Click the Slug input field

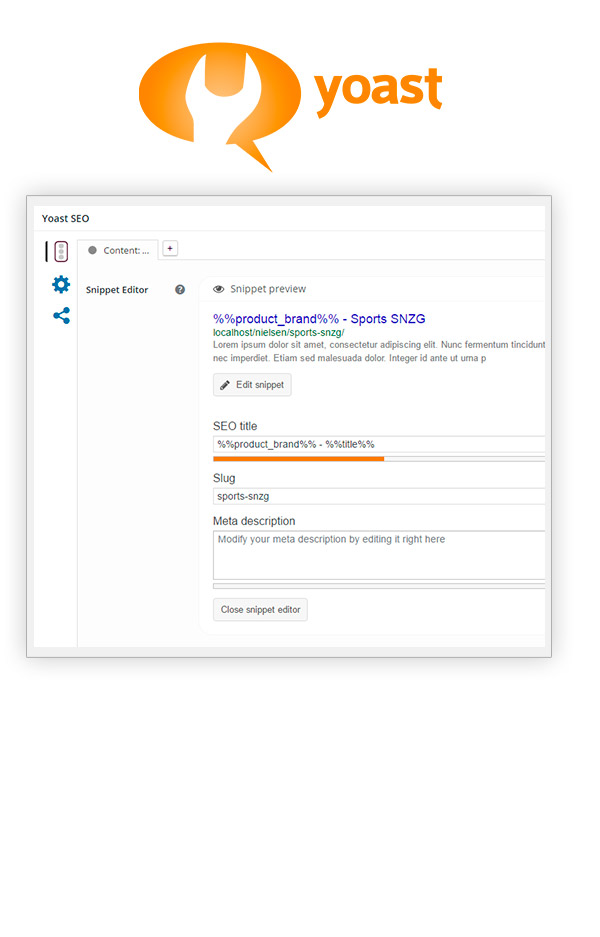coord(379,496)
